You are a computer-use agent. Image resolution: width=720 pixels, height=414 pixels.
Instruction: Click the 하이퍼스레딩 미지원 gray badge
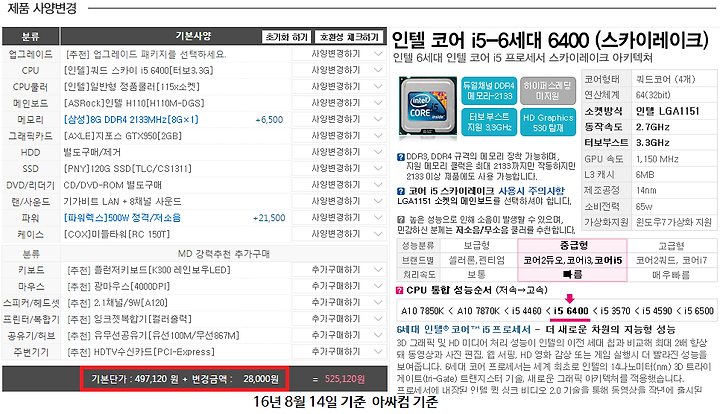(547, 91)
